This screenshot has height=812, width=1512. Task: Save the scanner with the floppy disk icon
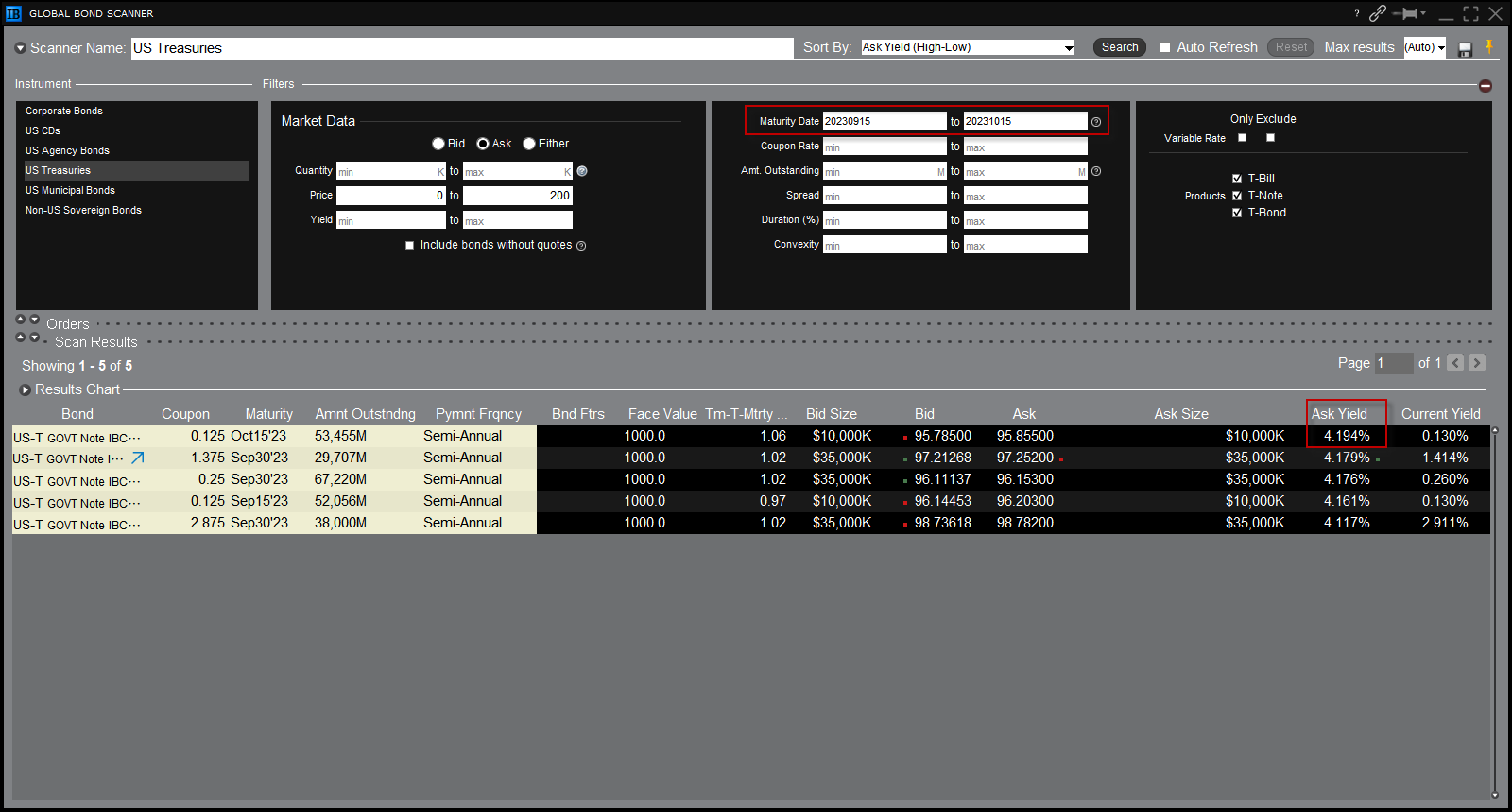(x=1466, y=49)
